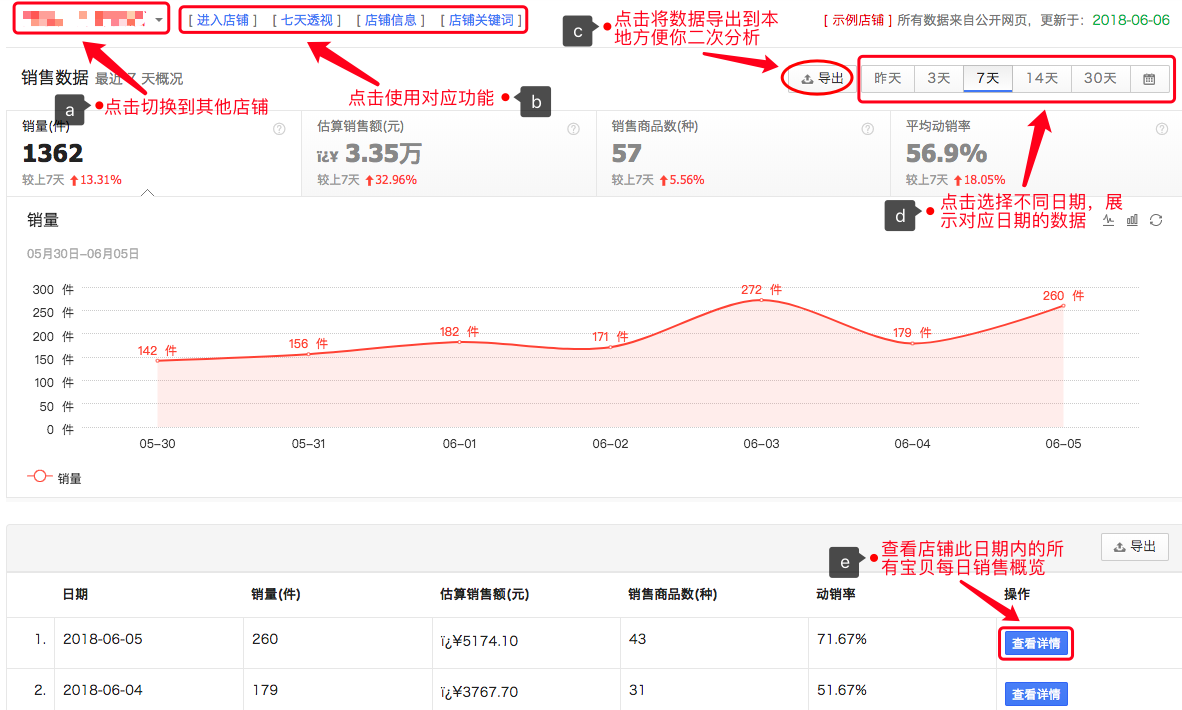Click the 05月30日–06月05日 range label
The image size is (1182, 710).
83,254
